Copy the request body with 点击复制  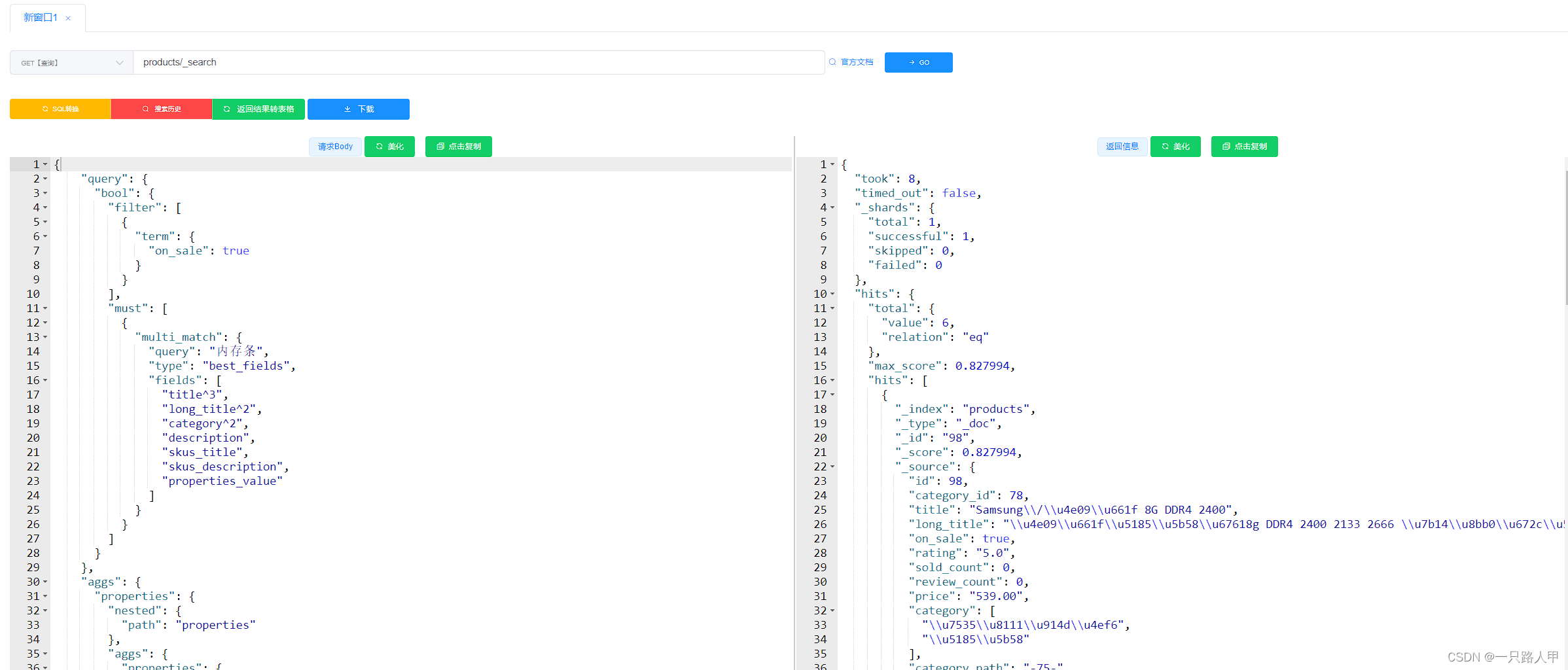point(459,147)
